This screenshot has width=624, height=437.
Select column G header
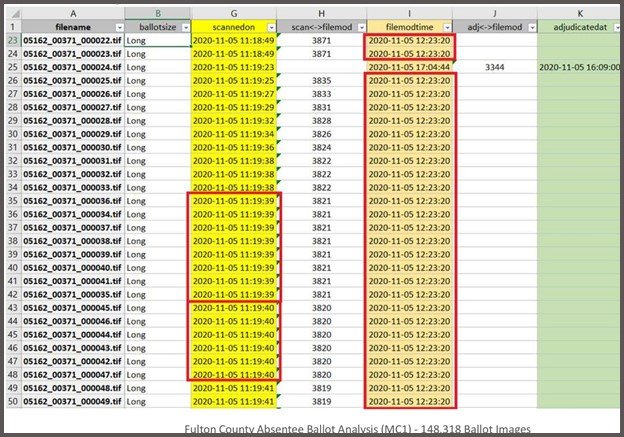[x=236, y=9]
